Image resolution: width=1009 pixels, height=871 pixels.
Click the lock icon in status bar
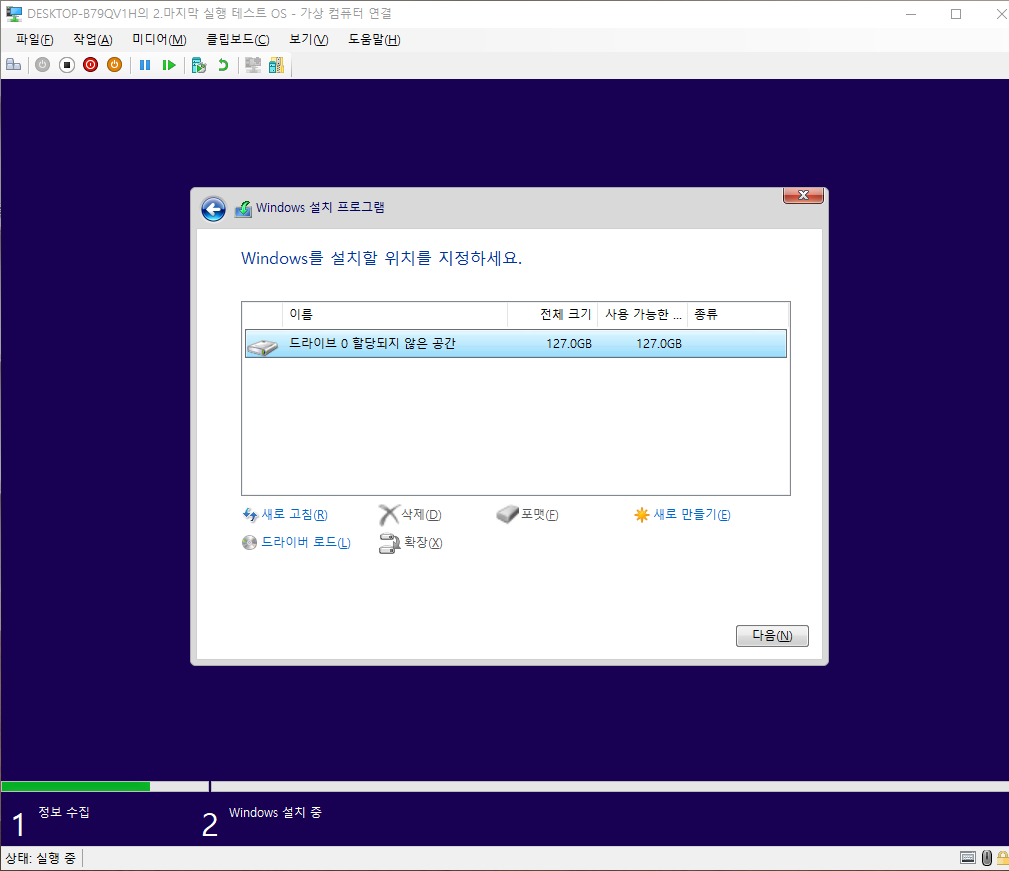pos(1003,857)
